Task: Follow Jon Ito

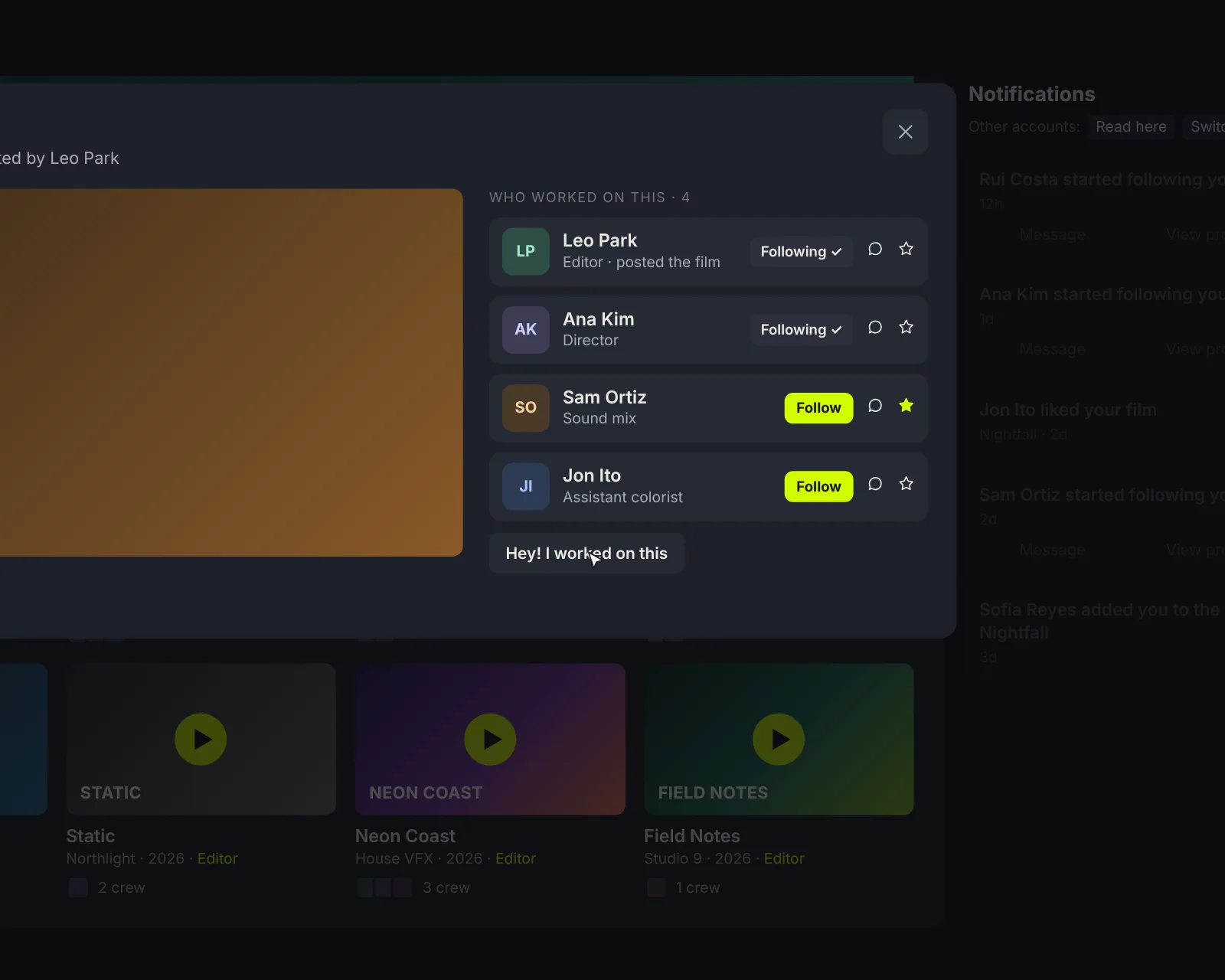Action: pyautogui.click(x=818, y=486)
